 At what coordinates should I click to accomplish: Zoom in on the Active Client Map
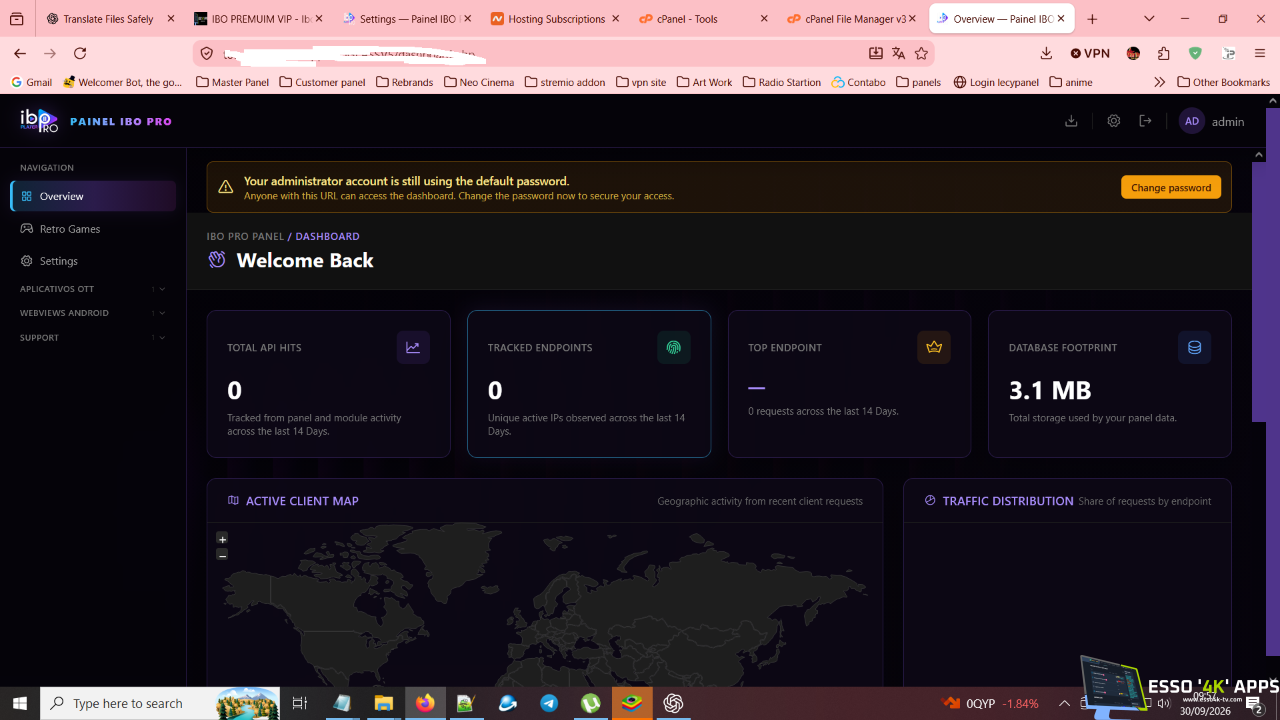point(222,538)
